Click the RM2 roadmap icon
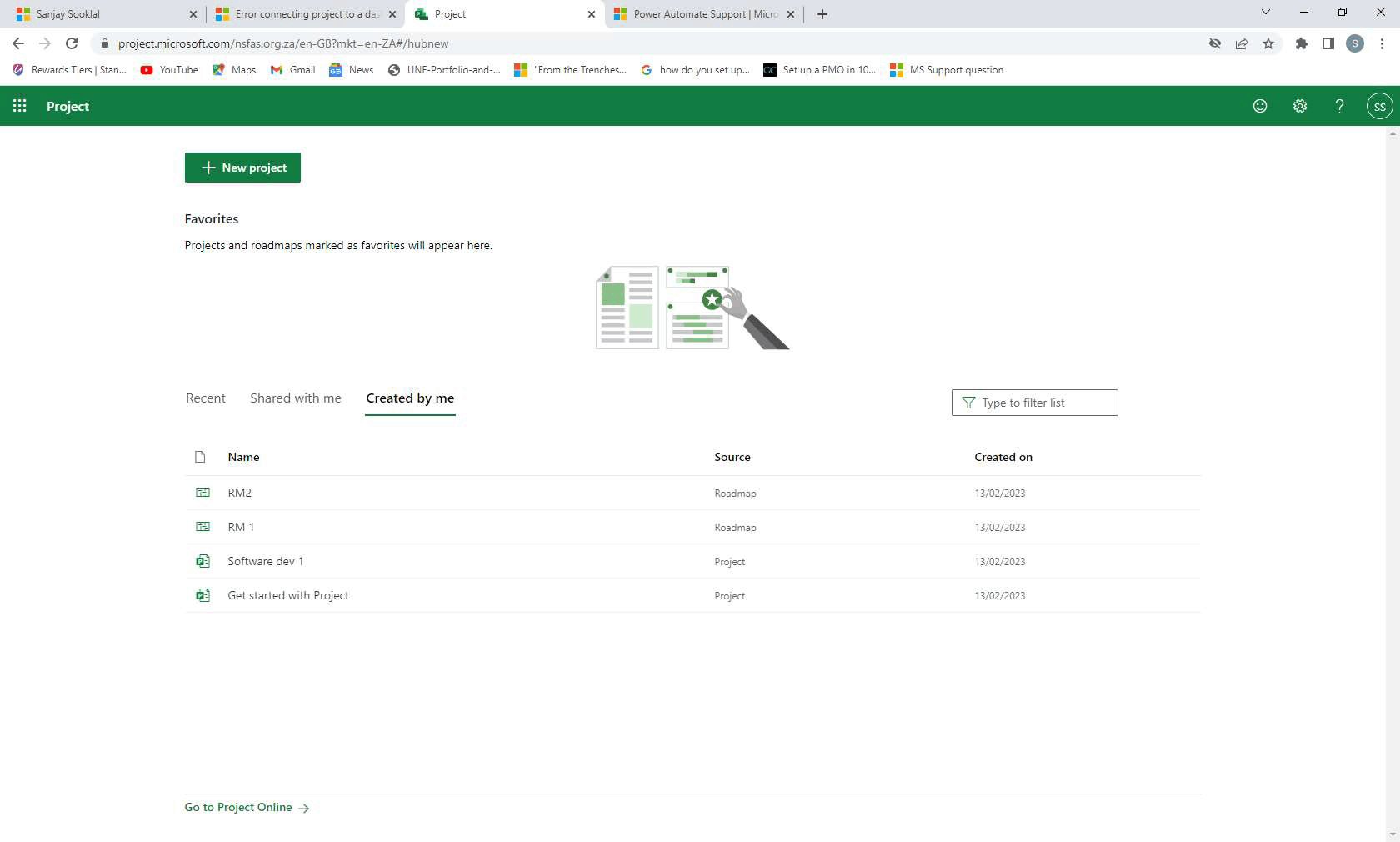 tap(202, 493)
